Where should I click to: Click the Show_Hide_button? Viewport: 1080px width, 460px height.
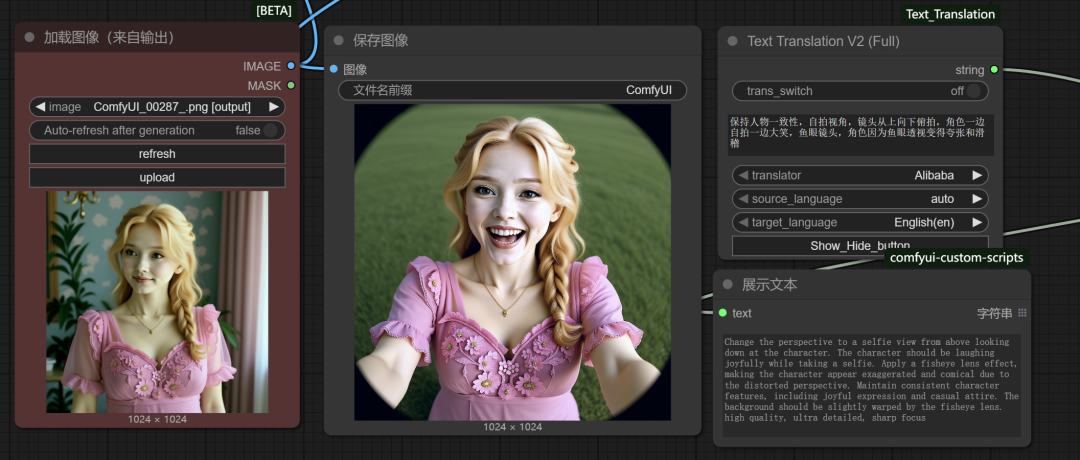[860, 246]
